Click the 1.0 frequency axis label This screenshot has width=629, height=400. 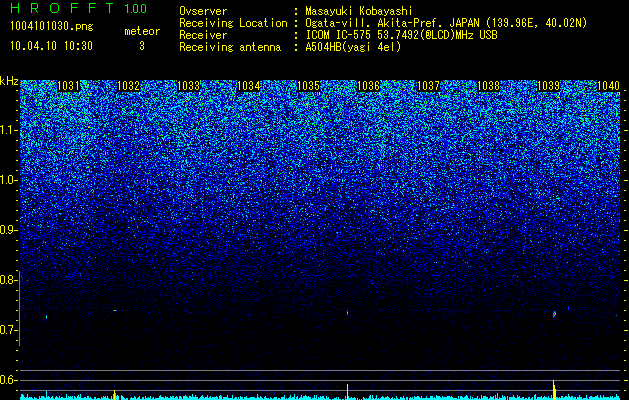[x=8, y=181]
